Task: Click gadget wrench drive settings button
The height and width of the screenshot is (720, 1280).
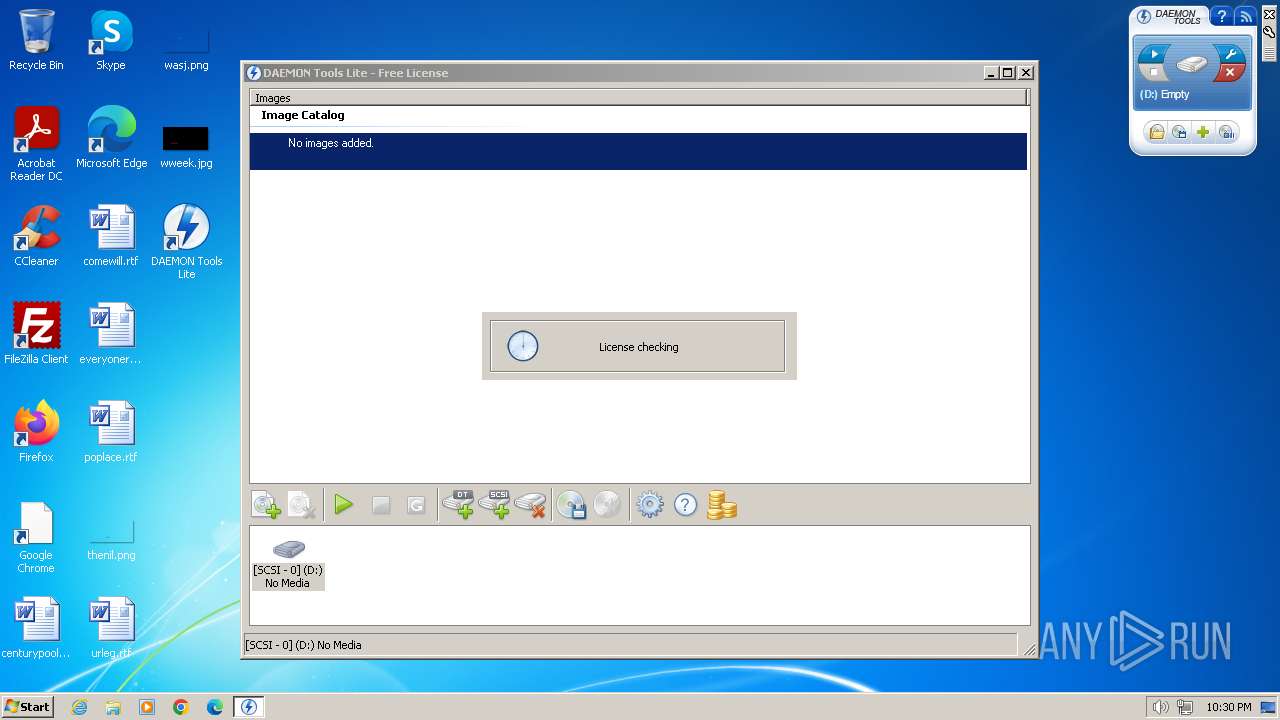Action: pos(1230,54)
